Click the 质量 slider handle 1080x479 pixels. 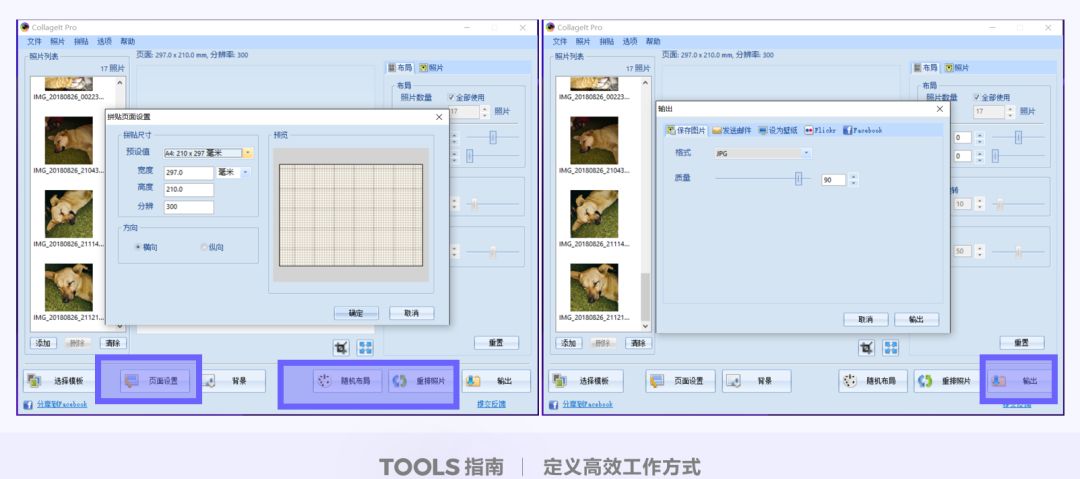tap(798, 179)
